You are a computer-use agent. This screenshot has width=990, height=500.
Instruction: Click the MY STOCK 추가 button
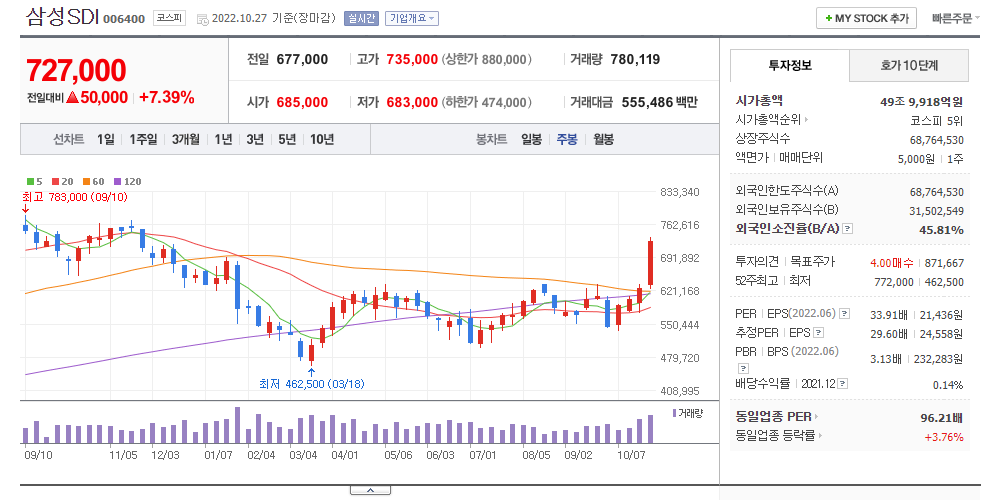(866, 18)
